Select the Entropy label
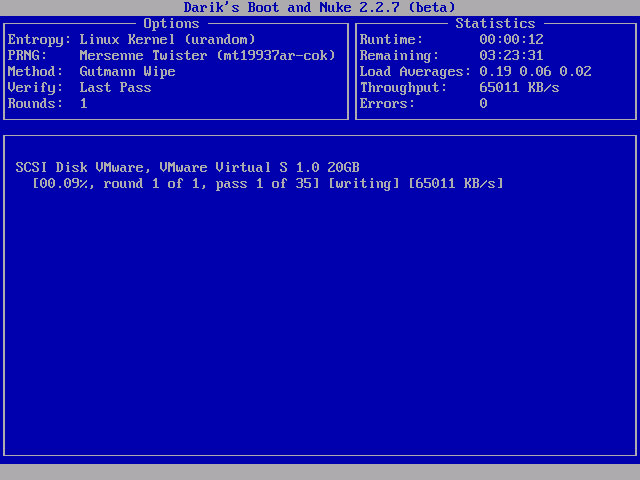This screenshot has height=480, width=640. tap(39, 40)
